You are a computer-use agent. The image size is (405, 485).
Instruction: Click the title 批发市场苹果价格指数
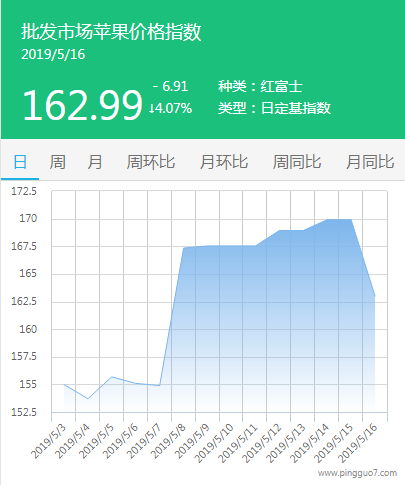click(111, 32)
